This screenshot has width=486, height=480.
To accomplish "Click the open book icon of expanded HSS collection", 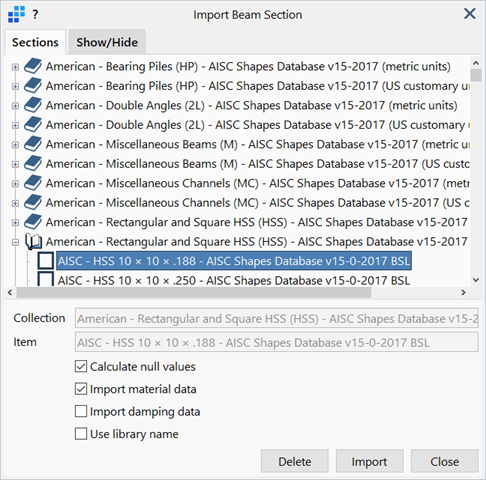I will tap(34, 242).
